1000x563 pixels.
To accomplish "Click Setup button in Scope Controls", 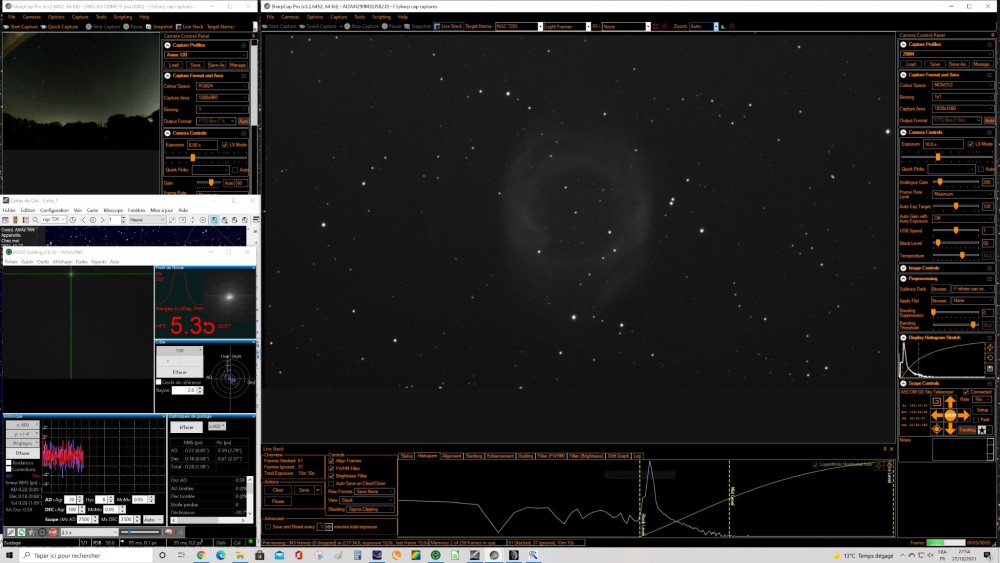I will [x=982, y=410].
